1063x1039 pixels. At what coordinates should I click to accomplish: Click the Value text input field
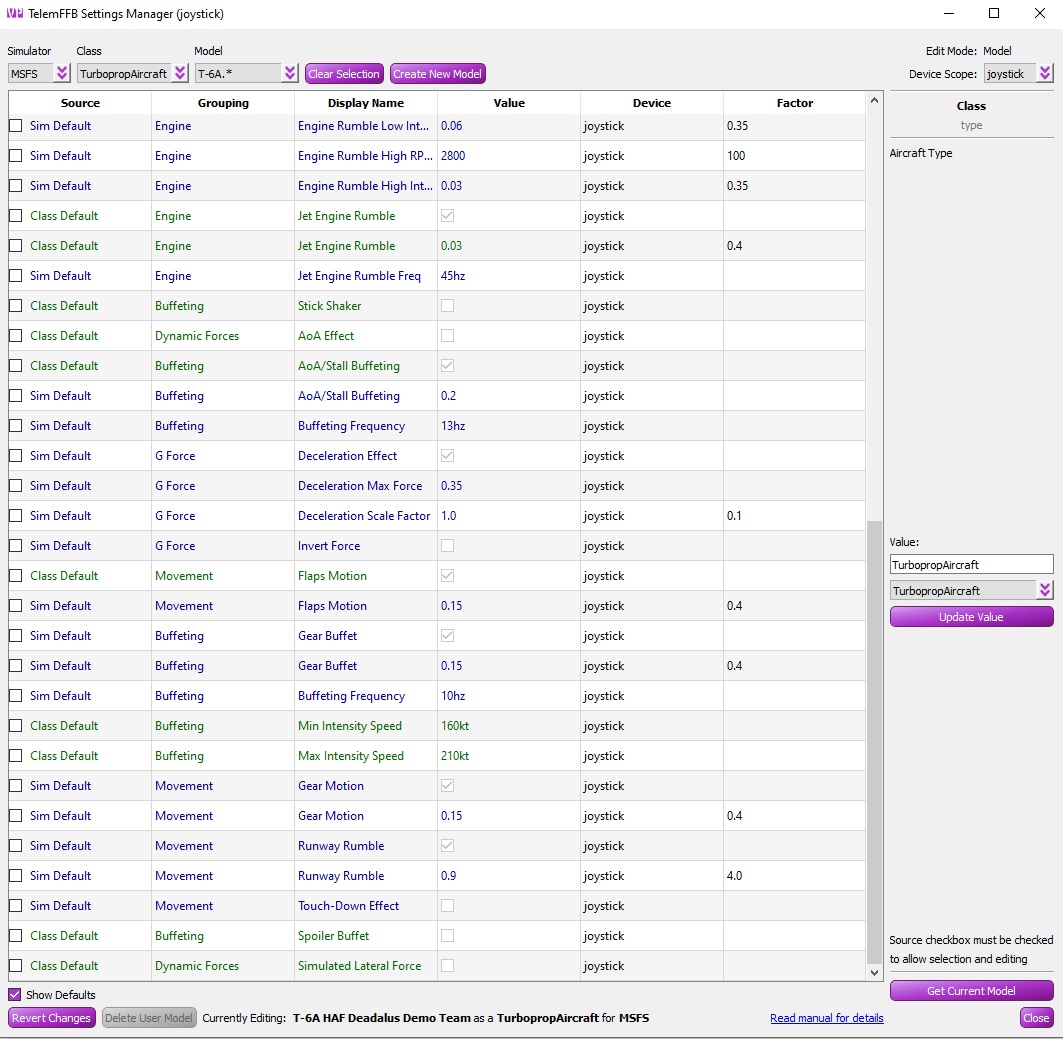(x=971, y=565)
